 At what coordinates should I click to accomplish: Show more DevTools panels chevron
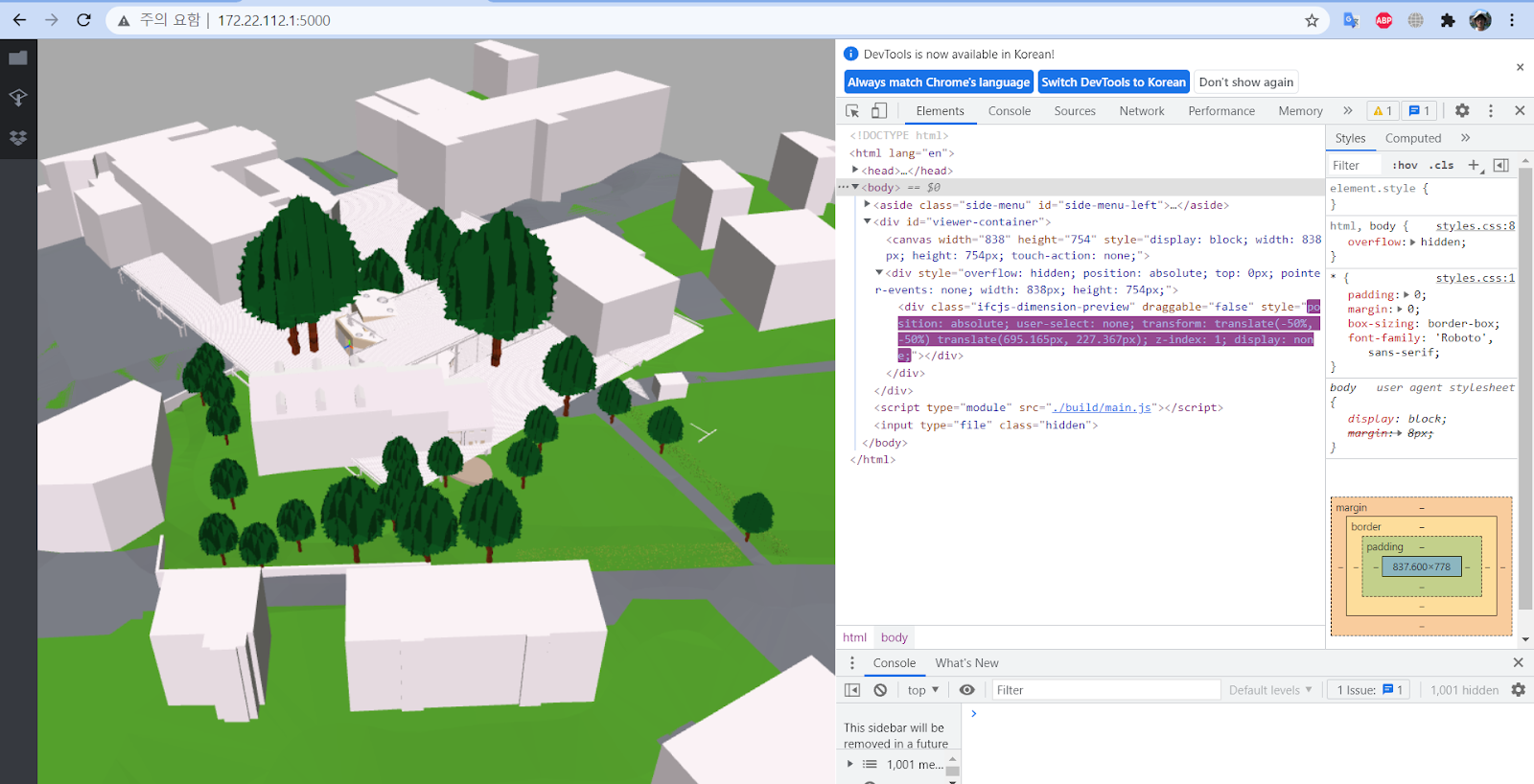[1348, 111]
